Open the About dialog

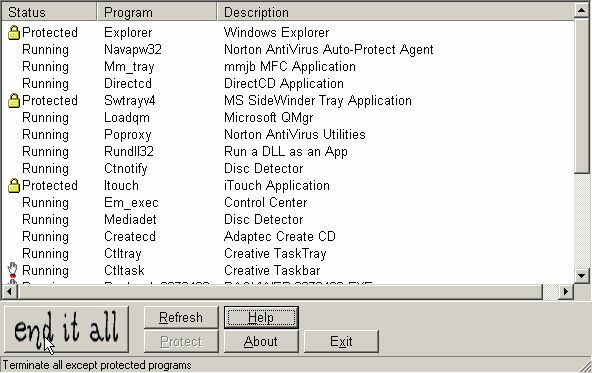pos(261,341)
